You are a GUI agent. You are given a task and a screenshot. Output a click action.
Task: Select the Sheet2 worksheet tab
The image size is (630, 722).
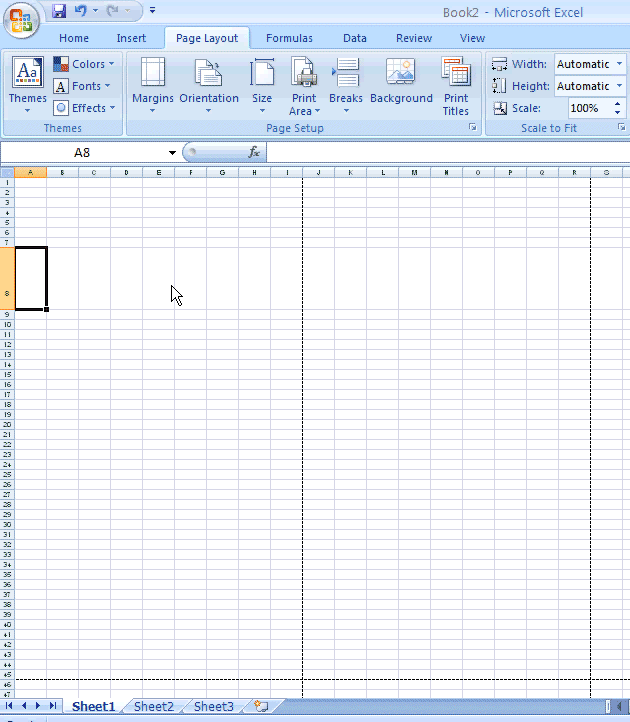[154, 706]
